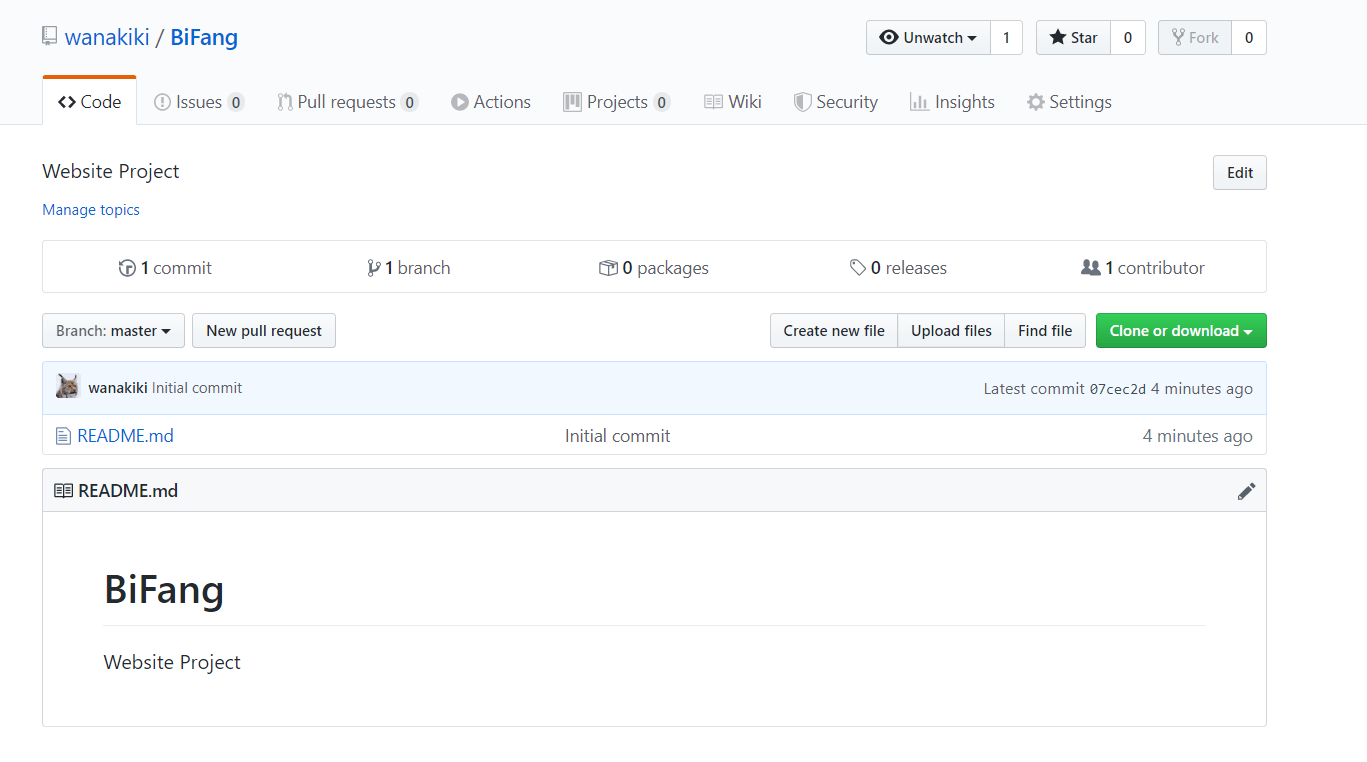Open the BiFang repository name link

click(204, 38)
